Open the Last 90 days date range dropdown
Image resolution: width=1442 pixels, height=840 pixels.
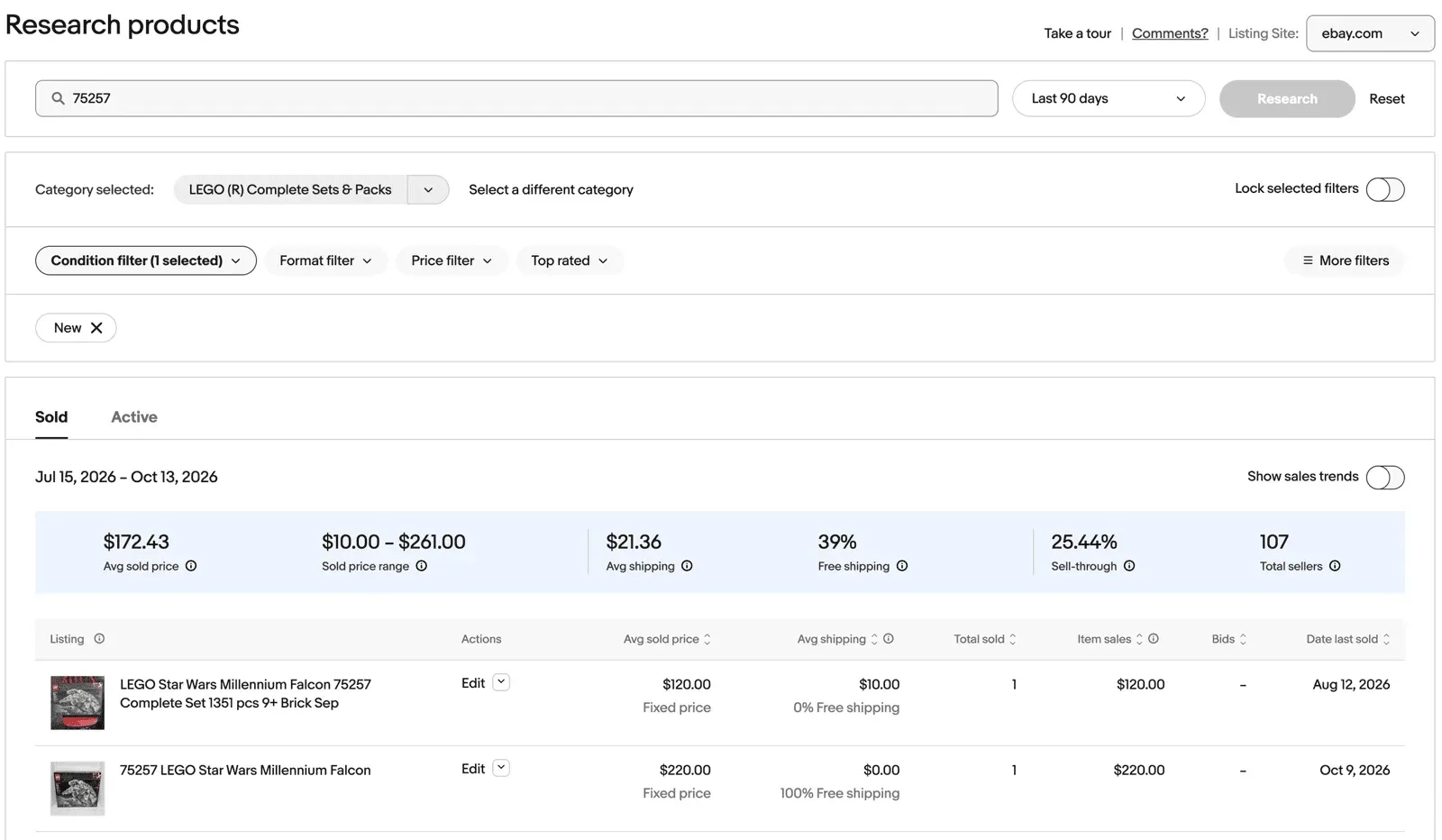[x=1109, y=98]
